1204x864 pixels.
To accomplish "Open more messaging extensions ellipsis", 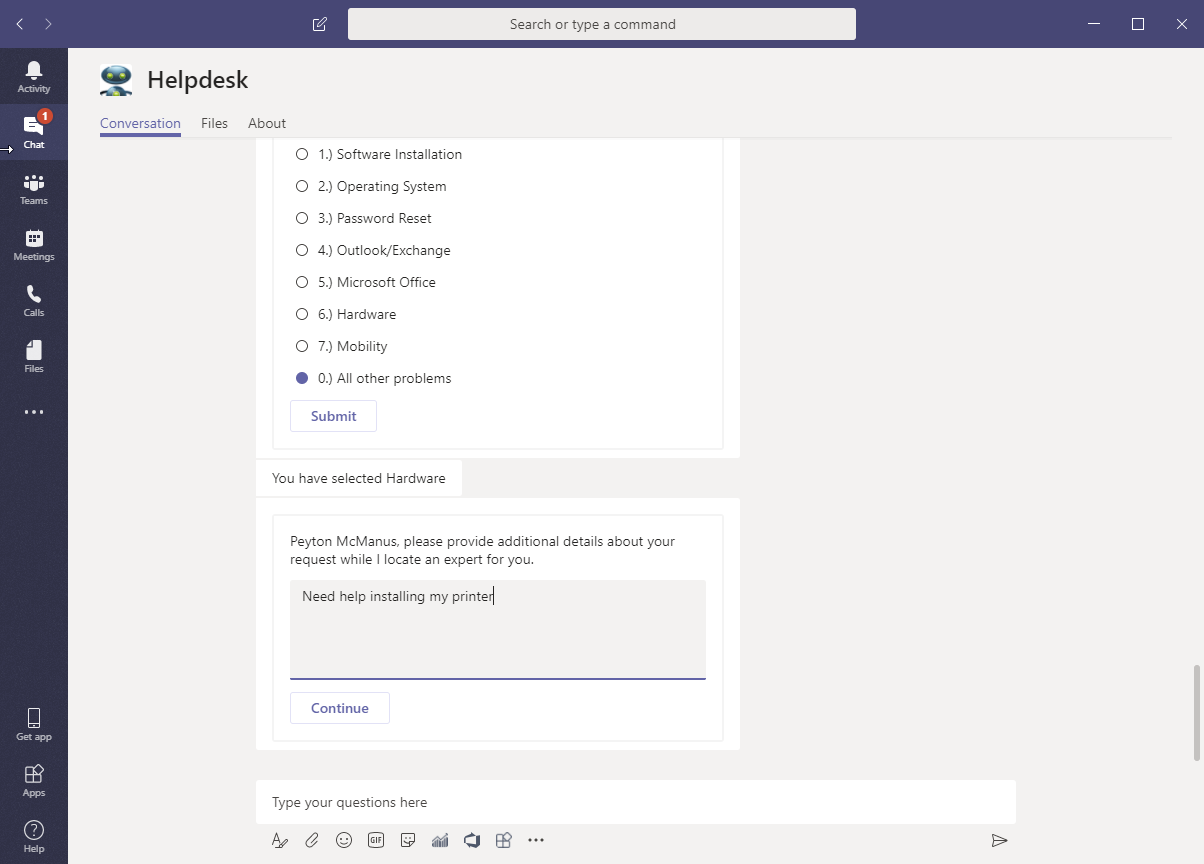I will tap(536, 840).
